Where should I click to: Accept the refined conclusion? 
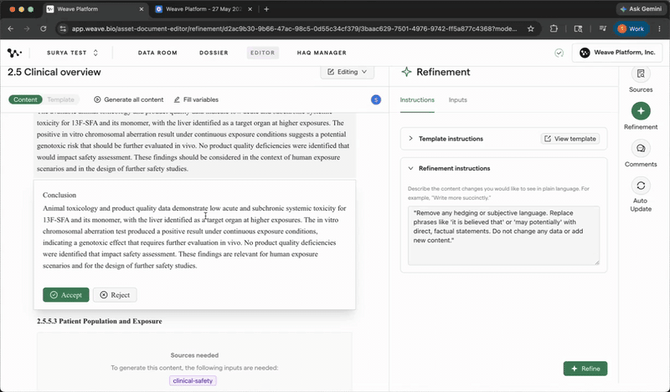66,295
